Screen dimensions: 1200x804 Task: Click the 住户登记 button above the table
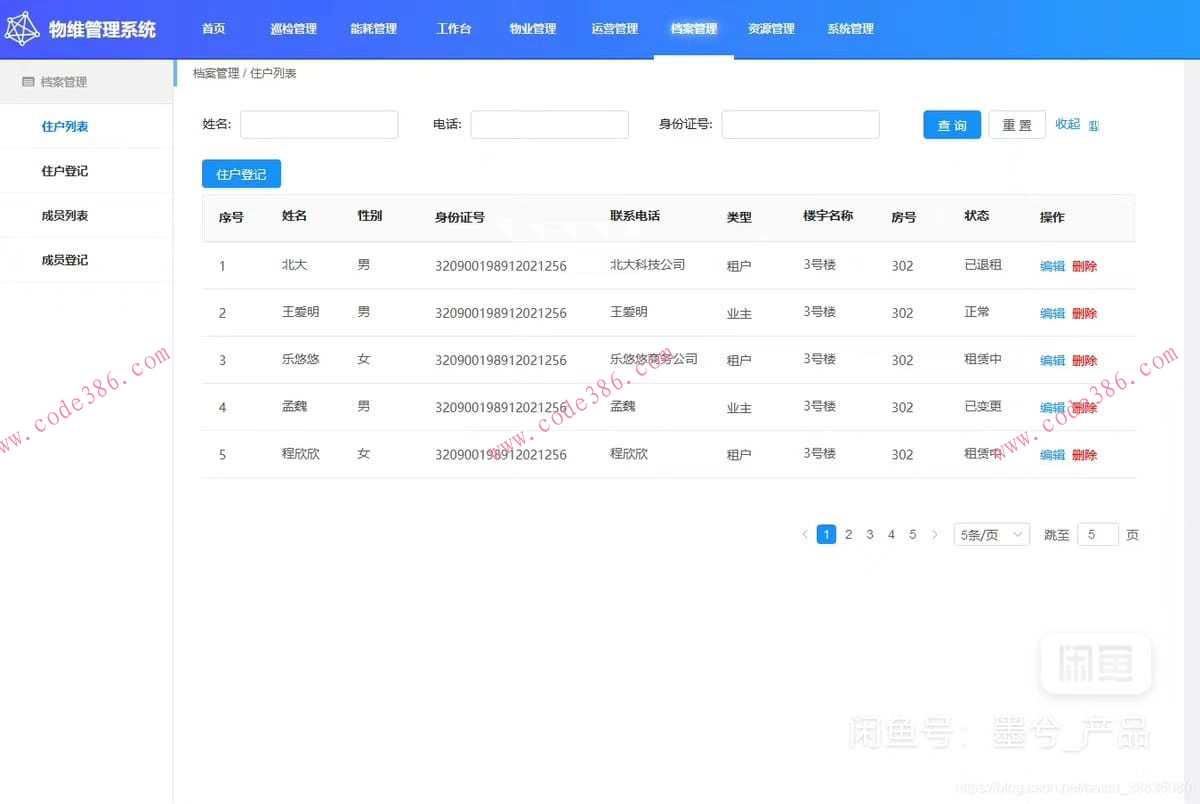[x=240, y=173]
